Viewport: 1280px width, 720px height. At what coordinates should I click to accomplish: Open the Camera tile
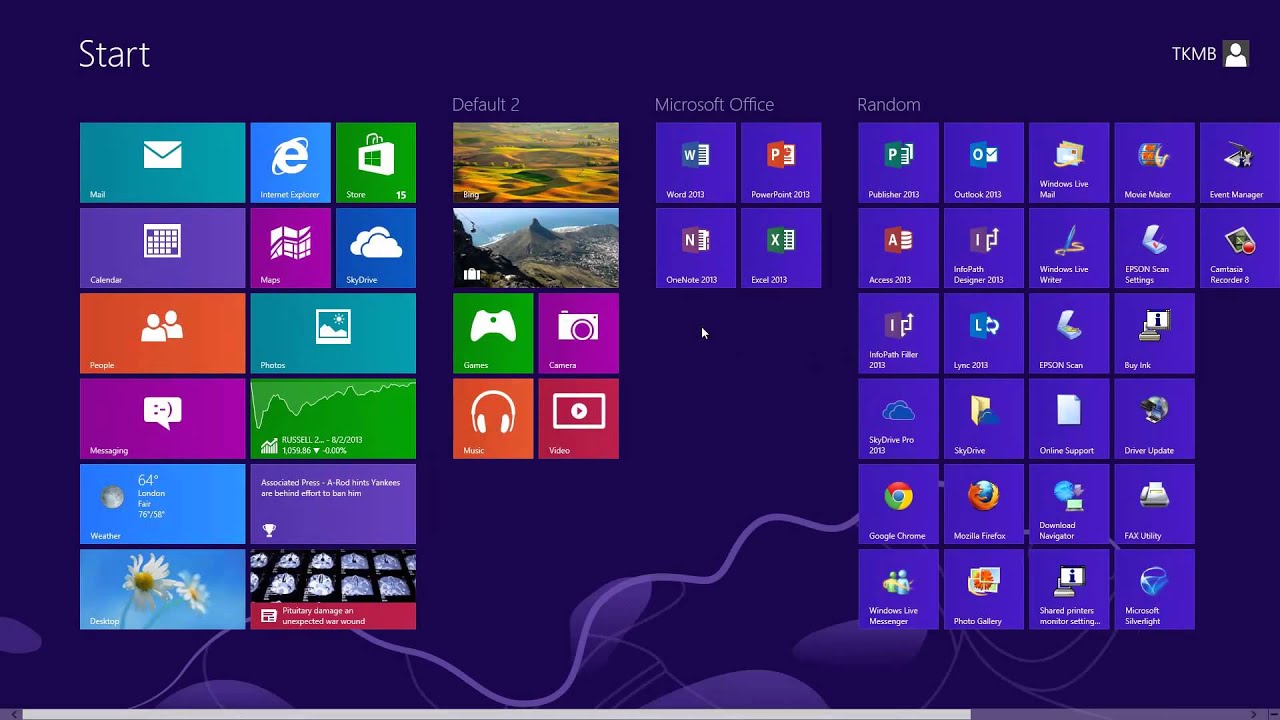click(579, 333)
